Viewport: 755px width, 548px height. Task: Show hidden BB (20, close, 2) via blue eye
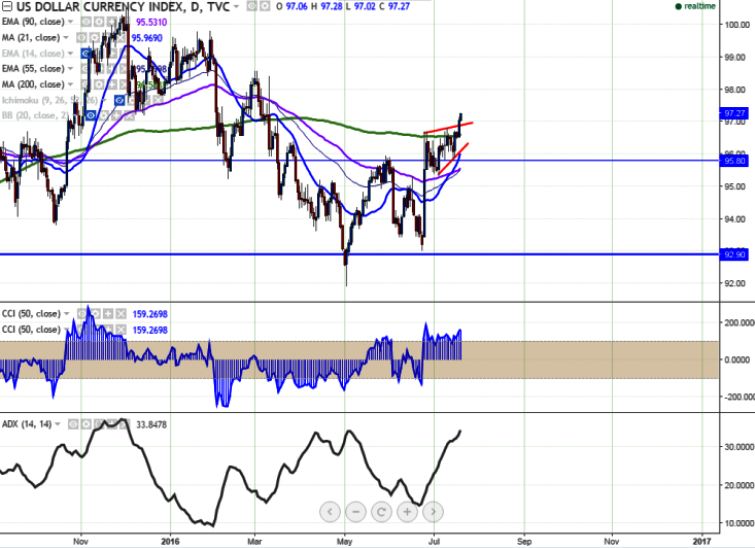[x=91, y=116]
